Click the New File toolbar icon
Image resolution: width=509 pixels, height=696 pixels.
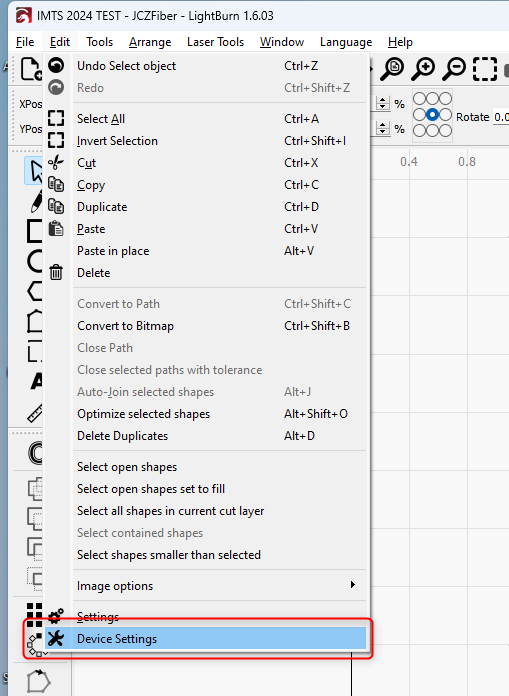pyautogui.click(x=31, y=69)
